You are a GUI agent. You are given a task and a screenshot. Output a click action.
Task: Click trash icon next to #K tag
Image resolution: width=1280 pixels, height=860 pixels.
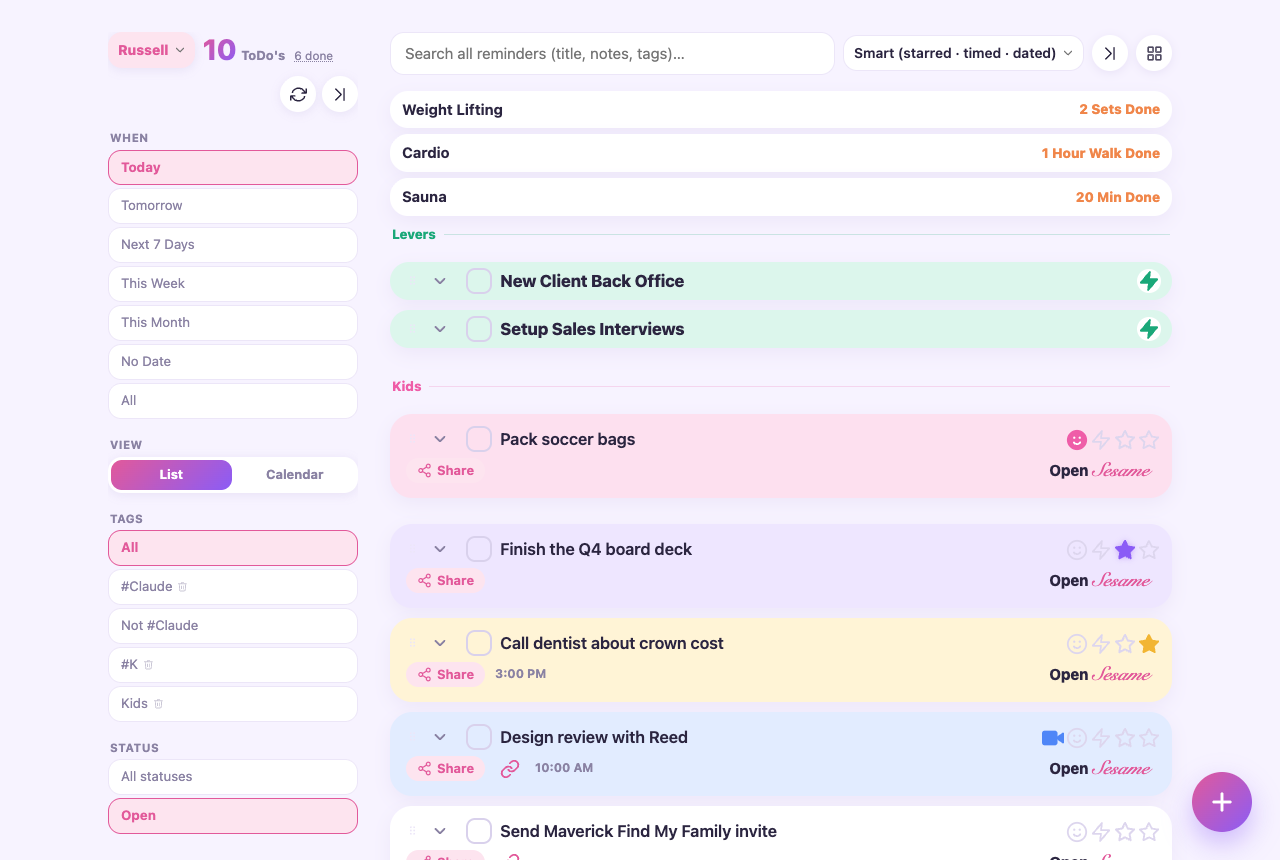coord(149,665)
